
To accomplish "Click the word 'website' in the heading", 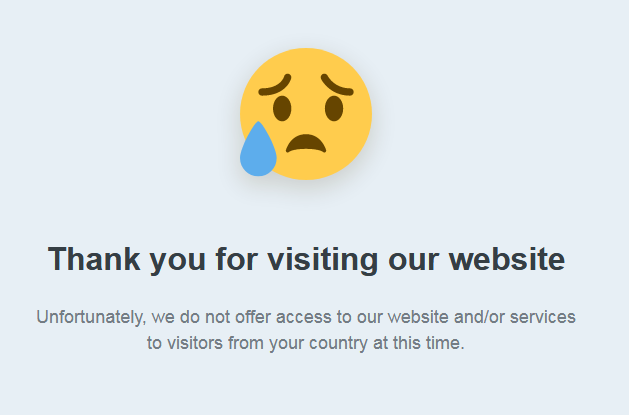I will tap(507, 259).
